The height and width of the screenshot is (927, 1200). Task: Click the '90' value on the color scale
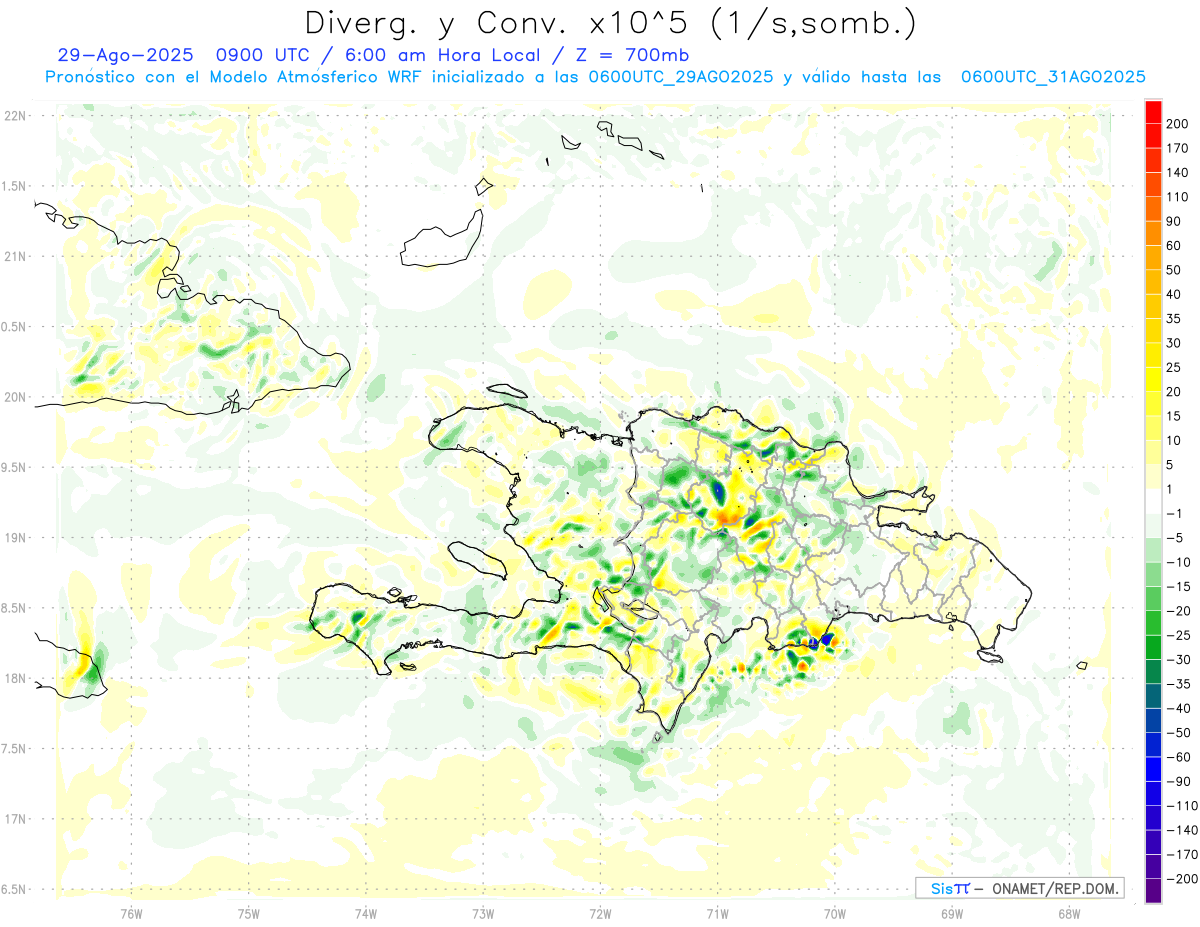[1175, 222]
